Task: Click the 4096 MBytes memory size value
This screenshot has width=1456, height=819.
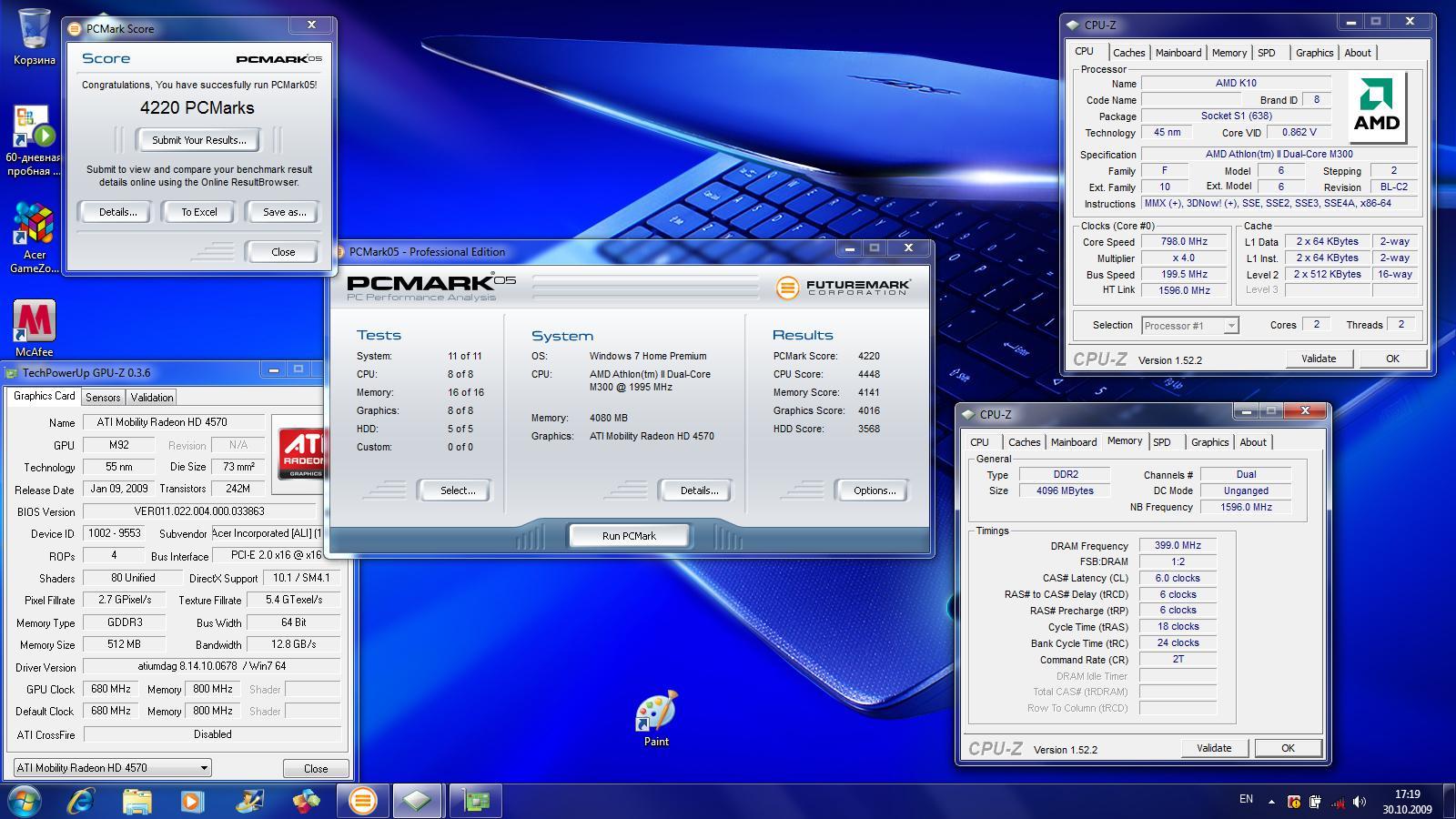Action: pyautogui.click(x=1065, y=490)
